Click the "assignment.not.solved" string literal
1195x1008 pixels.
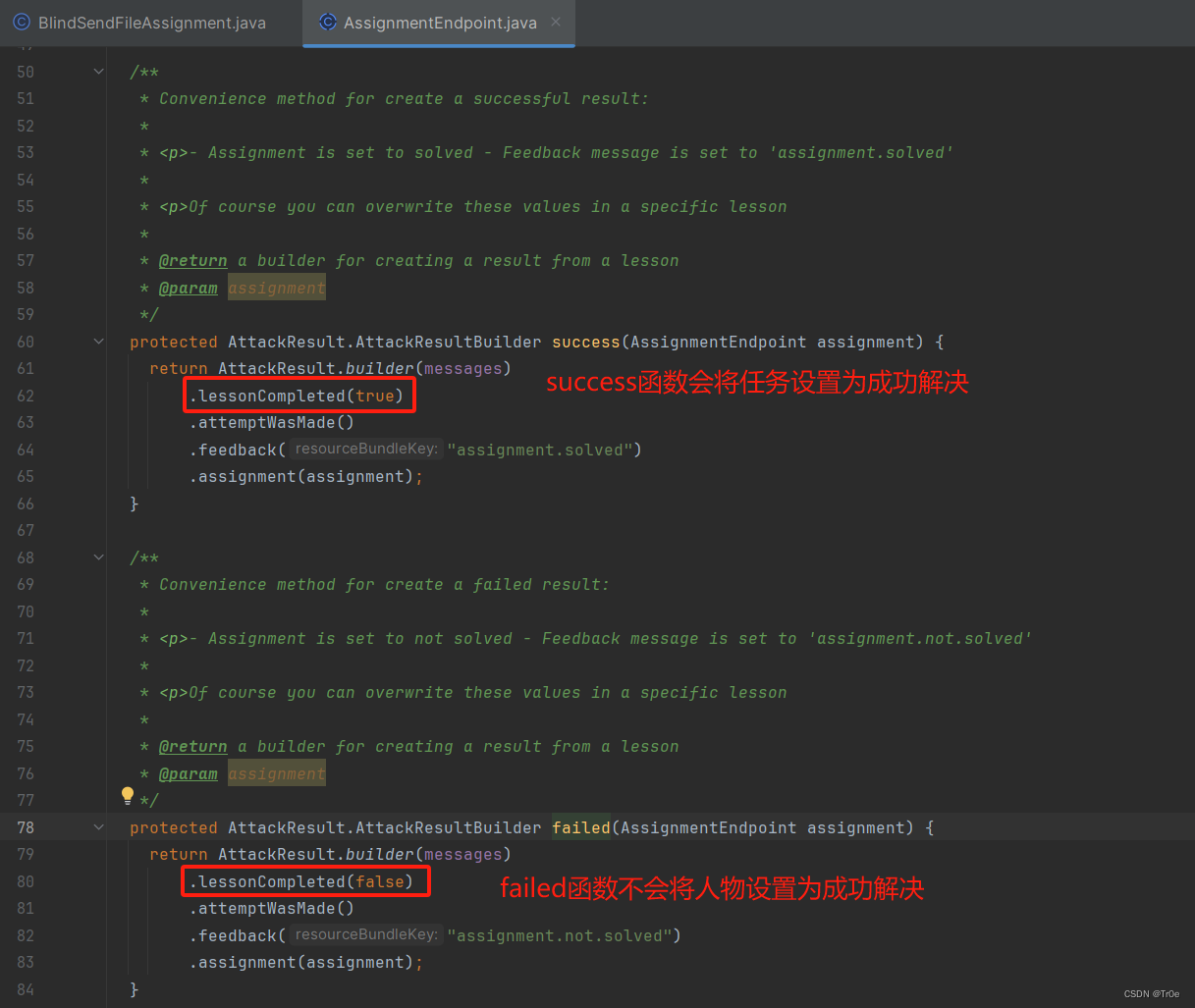pos(559,935)
